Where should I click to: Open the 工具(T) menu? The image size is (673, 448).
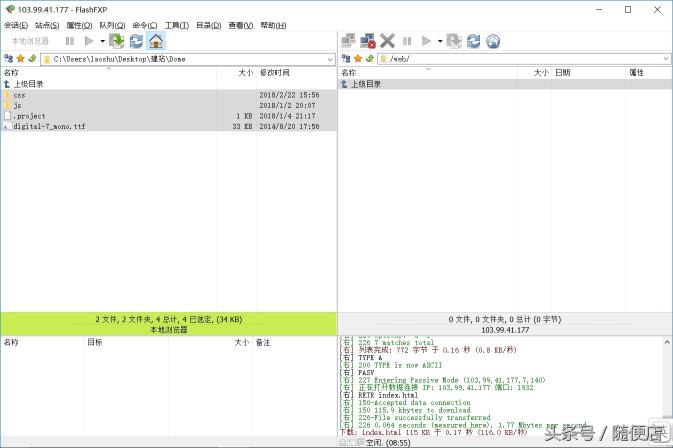(177, 25)
